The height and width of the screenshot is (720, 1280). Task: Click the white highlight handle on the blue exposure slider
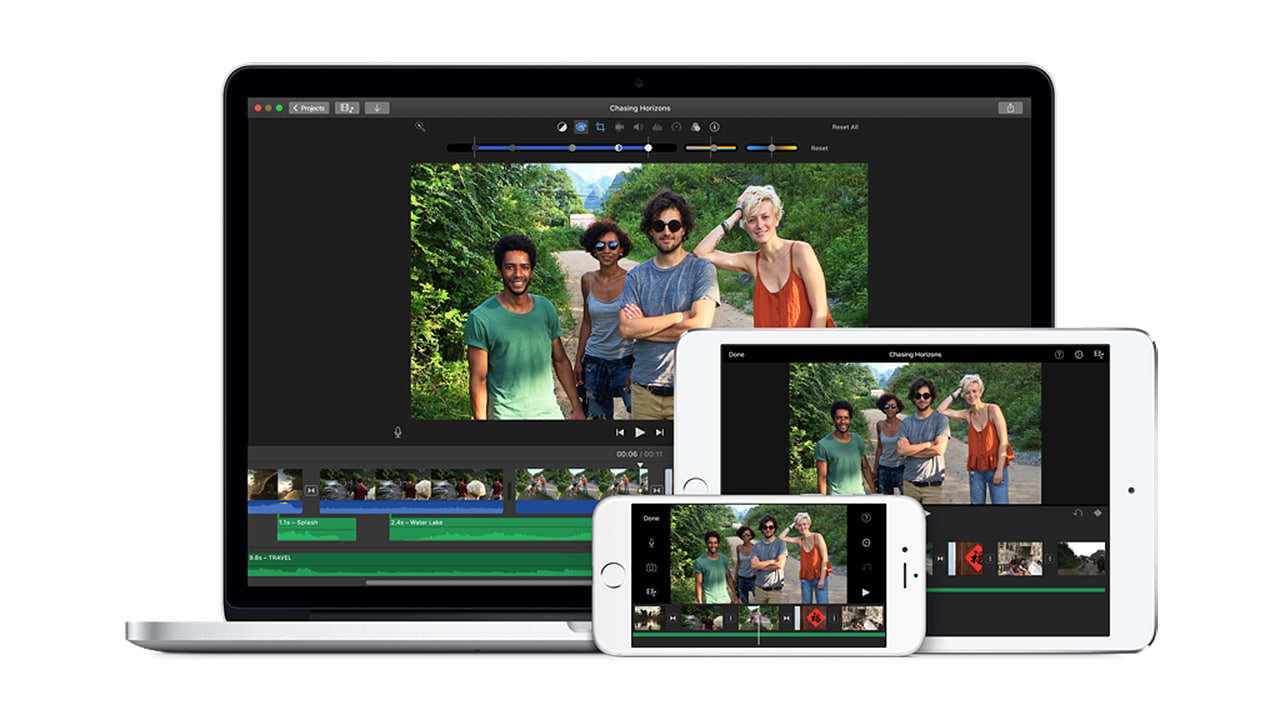[648, 148]
